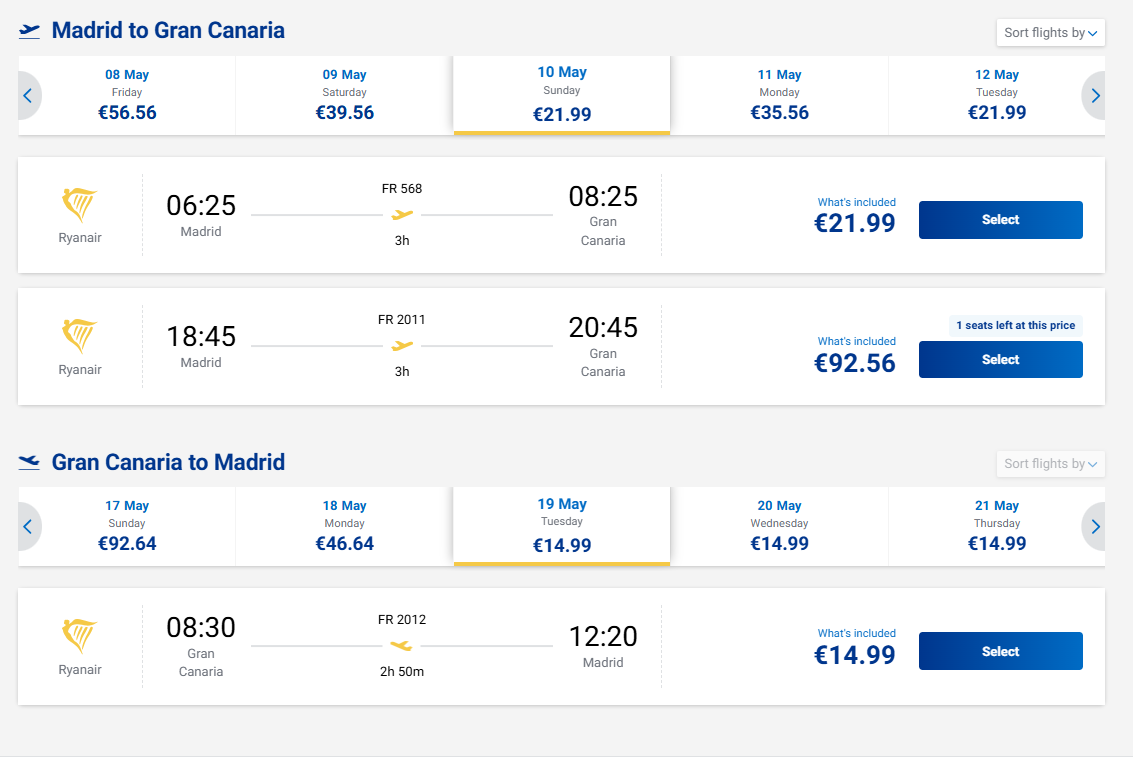1133x757 pixels.
Task: Select the 18:45 flight for €92.56
Action: (1000, 360)
